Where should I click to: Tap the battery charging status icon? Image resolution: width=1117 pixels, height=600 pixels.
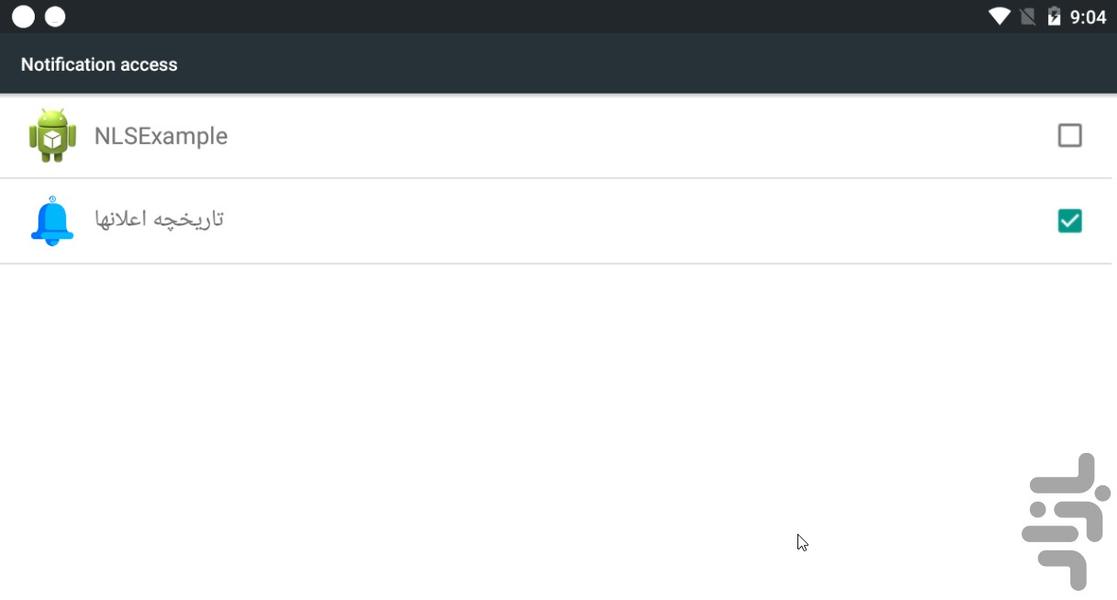[1054, 16]
